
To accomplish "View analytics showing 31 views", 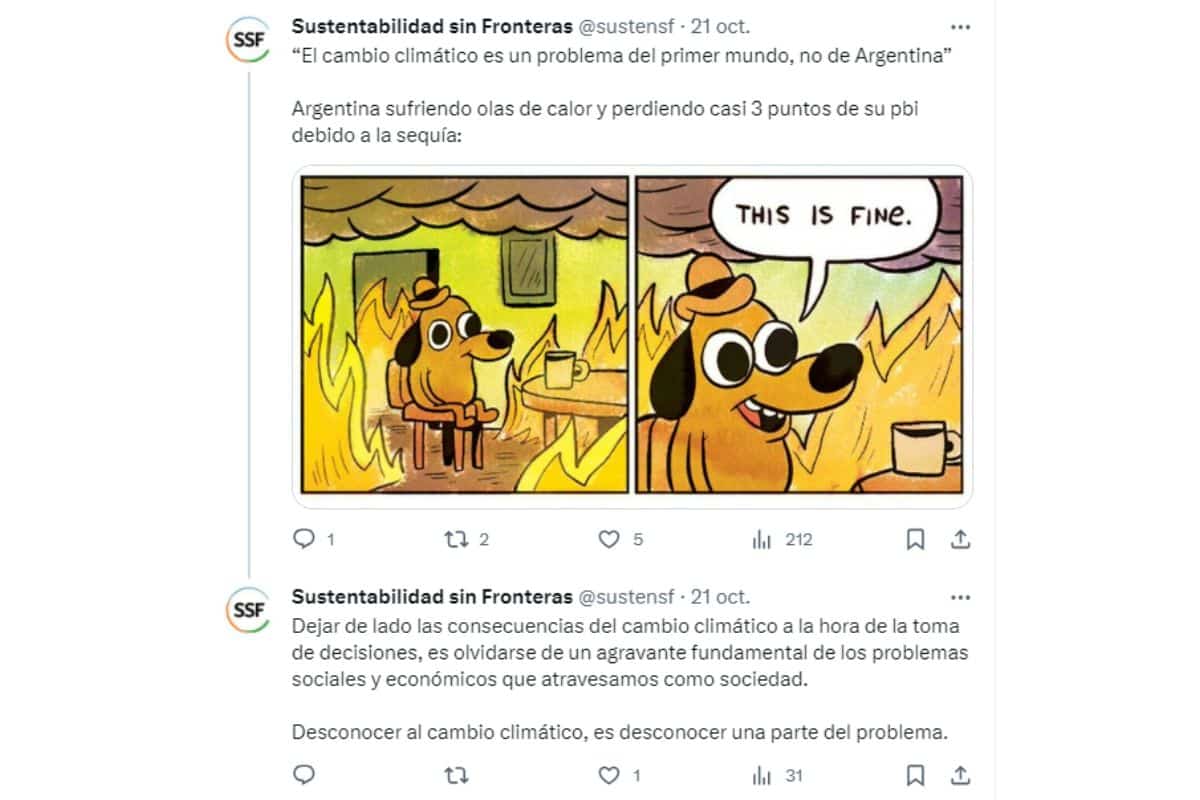I will 762,775.
